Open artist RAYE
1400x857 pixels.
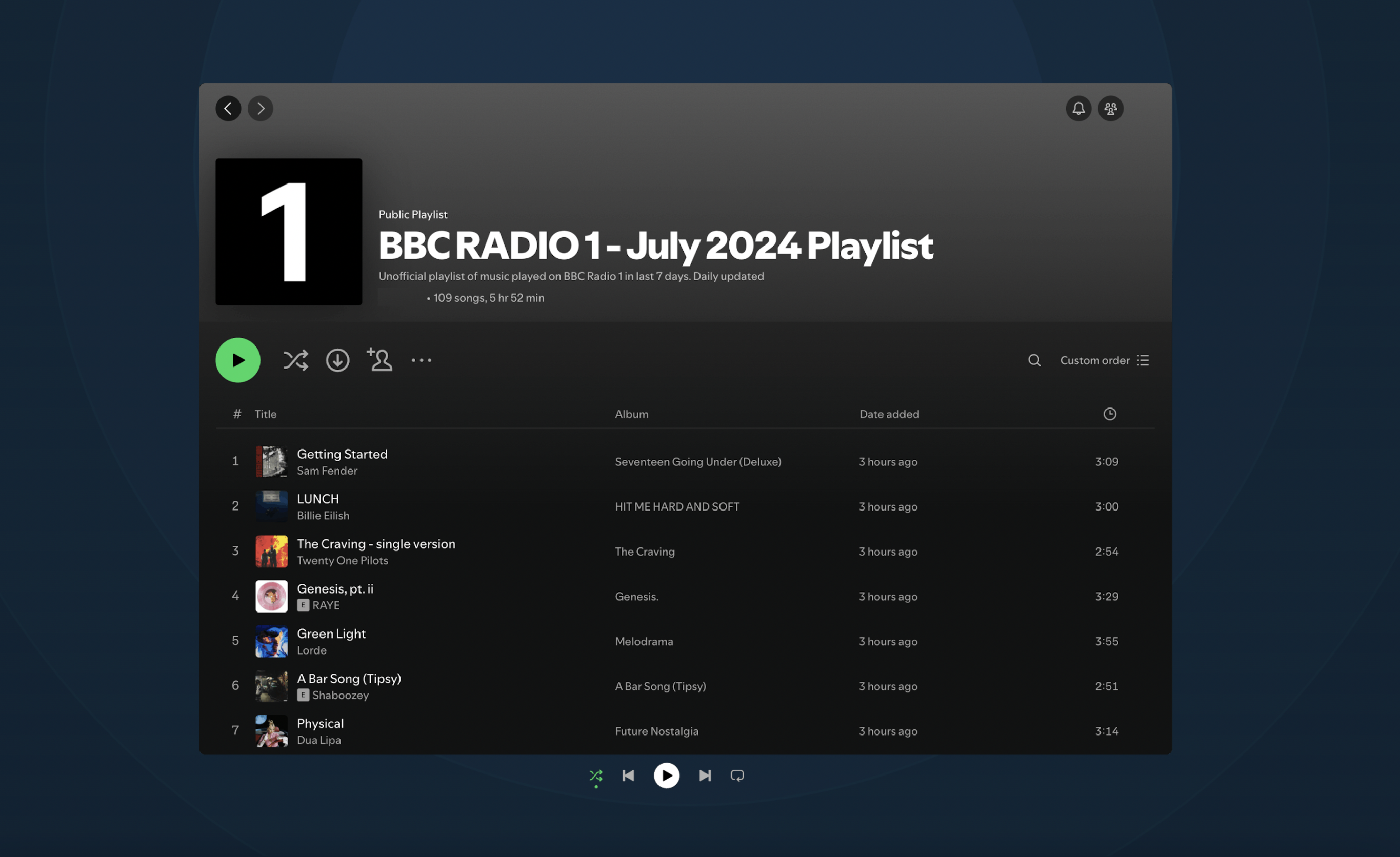(x=326, y=605)
